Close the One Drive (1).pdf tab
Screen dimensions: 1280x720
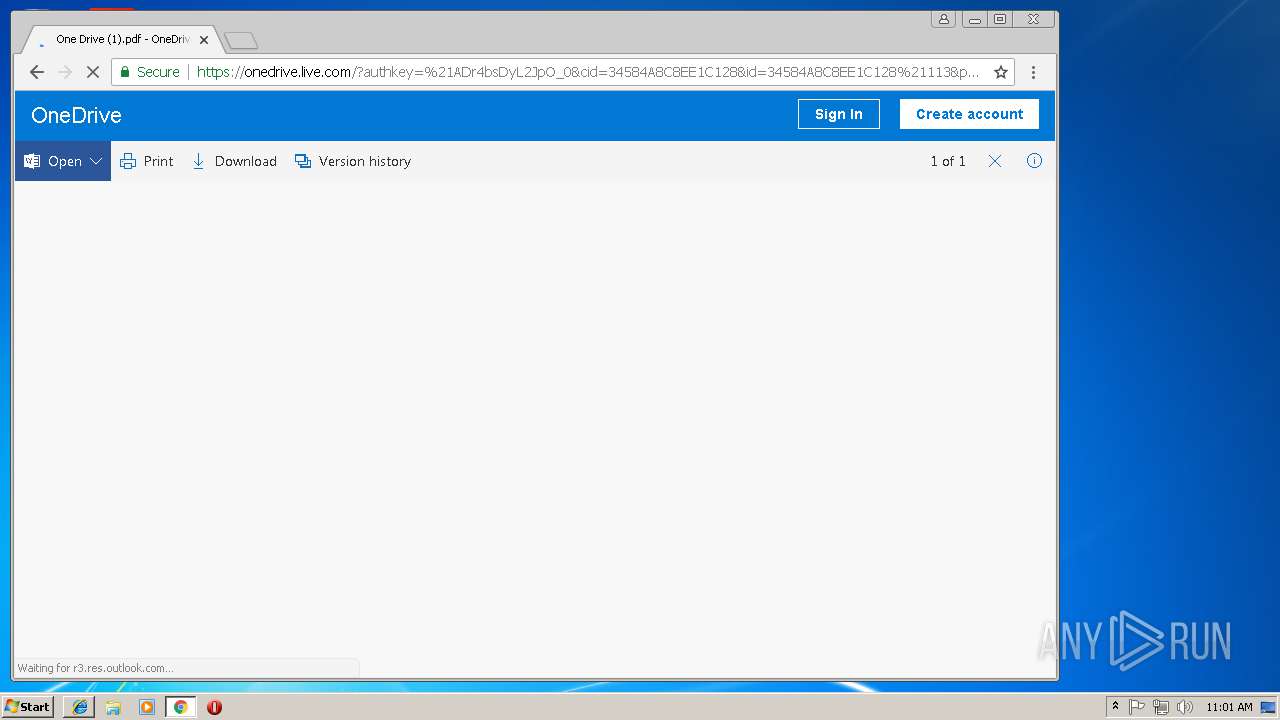[x=204, y=40]
